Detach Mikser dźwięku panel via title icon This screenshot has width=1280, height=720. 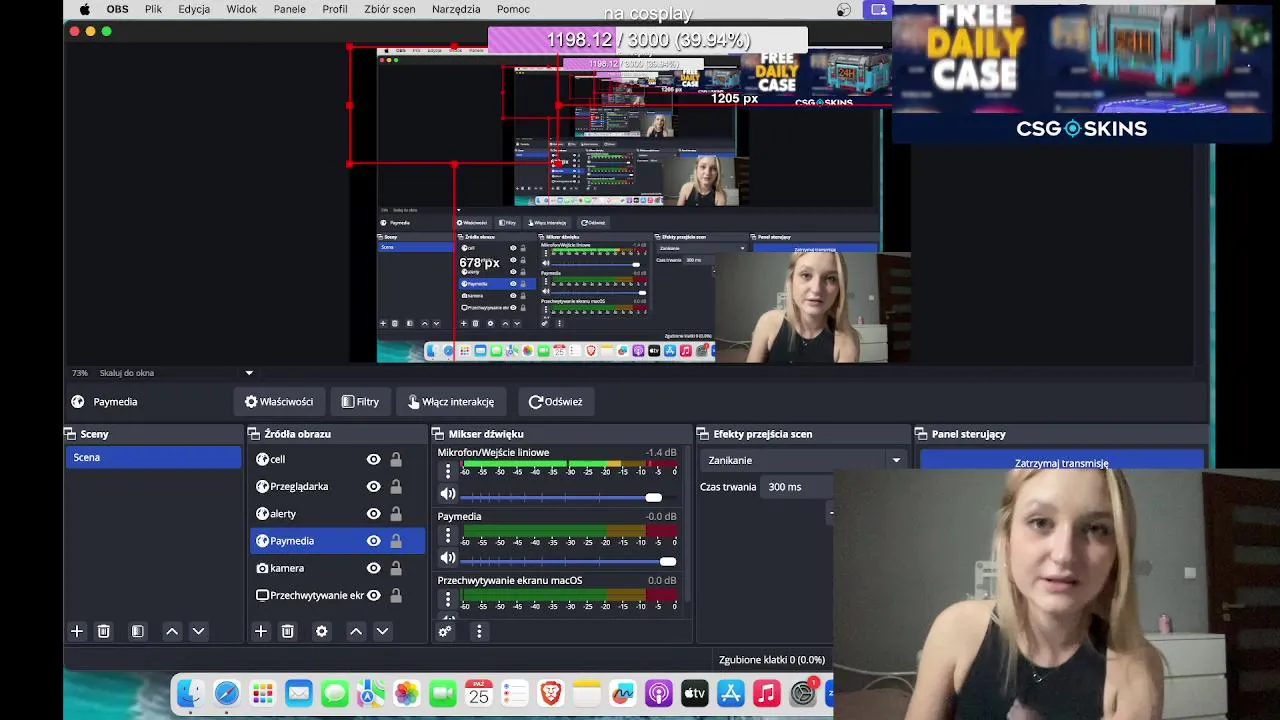click(x=438, y=434)
